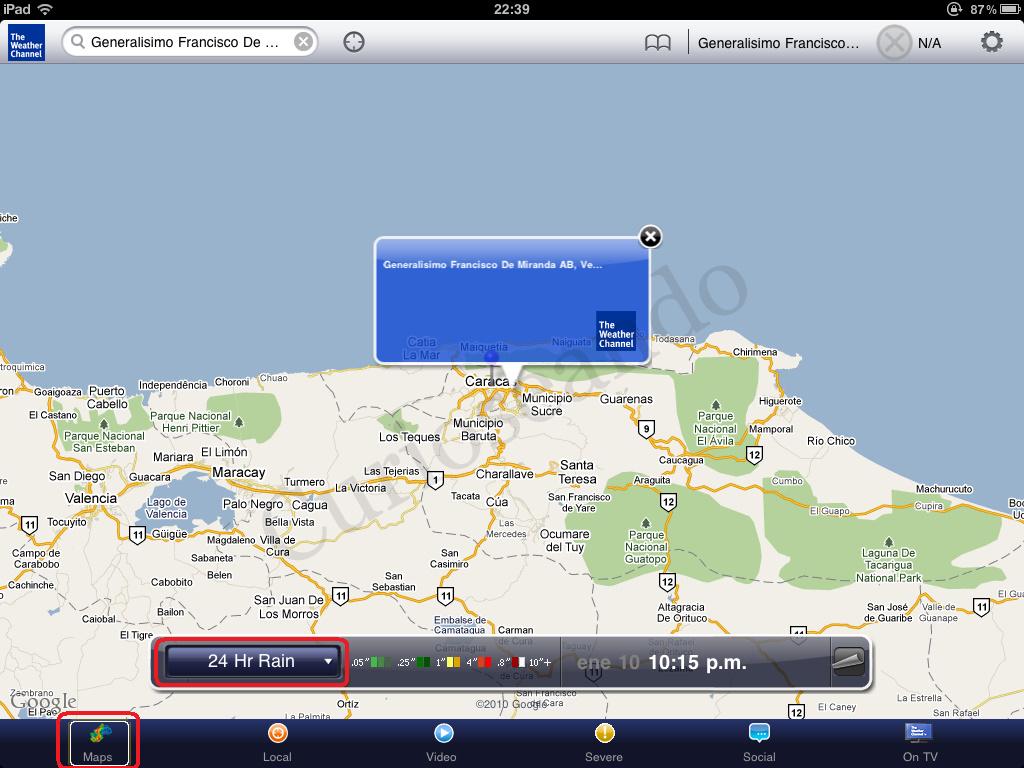Tap inside the location search box
Image resolution: width=1024 pixels, height=768 pixels.
pos(180,41)
